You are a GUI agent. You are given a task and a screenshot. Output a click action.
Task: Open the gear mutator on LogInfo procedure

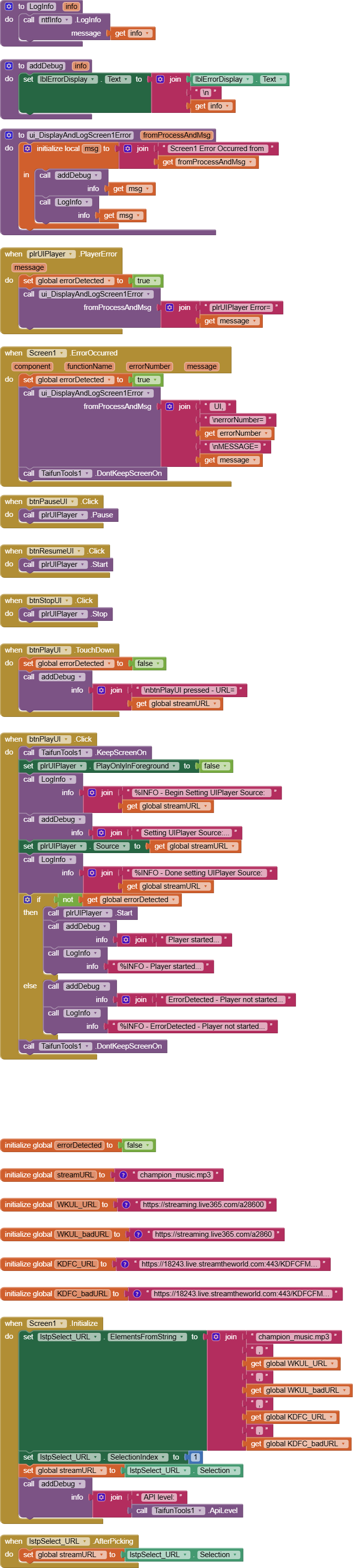click(8, 7)
